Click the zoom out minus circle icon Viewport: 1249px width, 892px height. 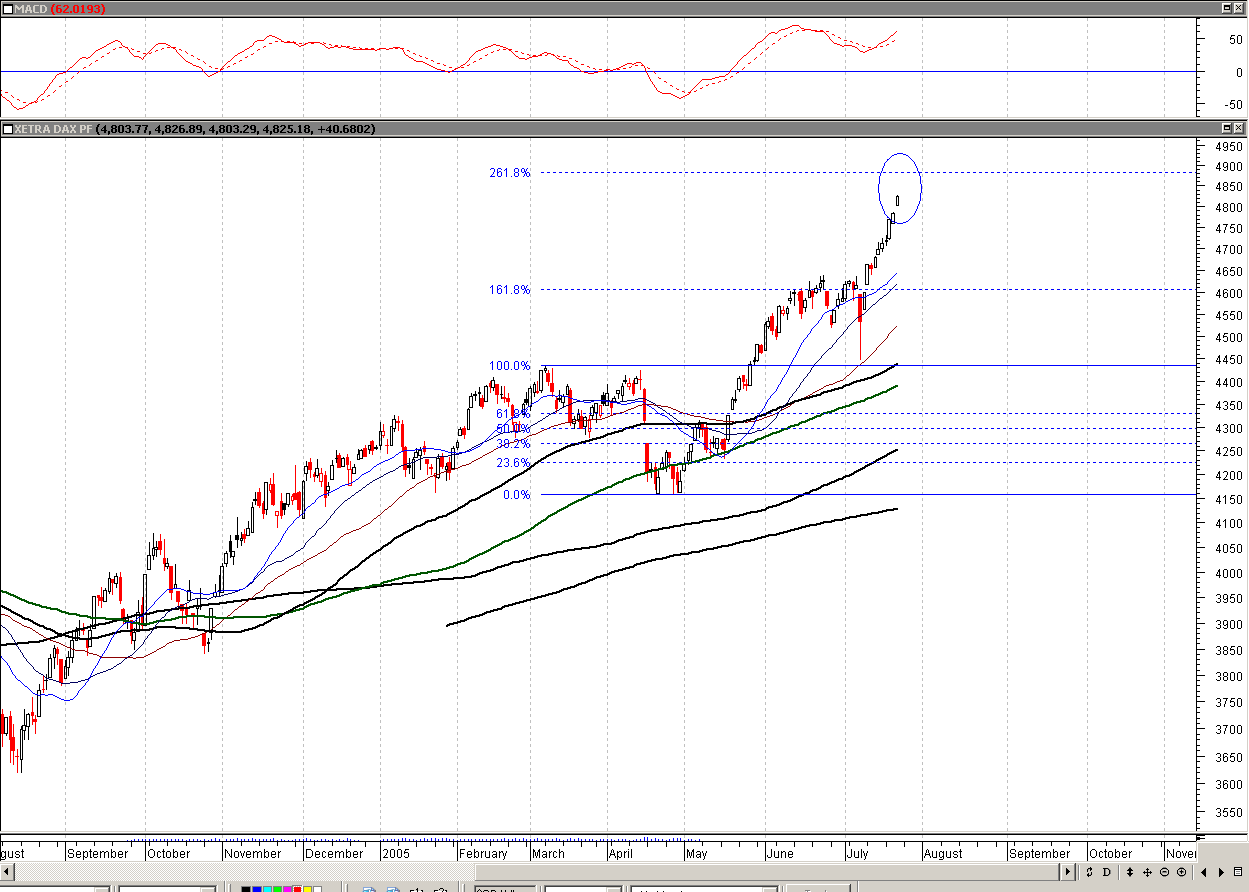[1164, 872]
